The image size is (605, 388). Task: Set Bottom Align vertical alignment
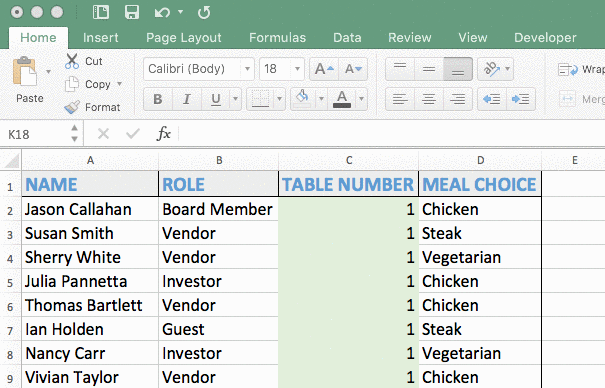(x=458, y=69)
